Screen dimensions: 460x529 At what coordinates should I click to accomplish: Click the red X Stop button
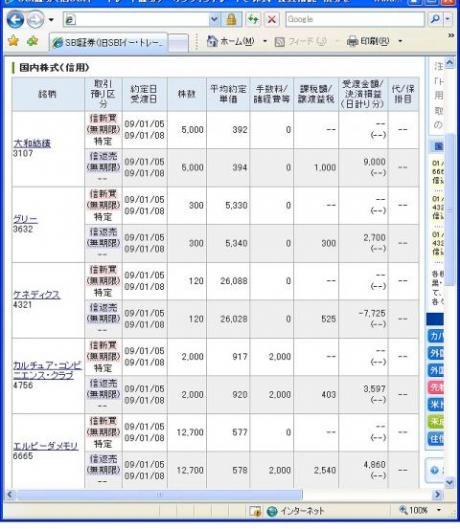tap(271, 20)
